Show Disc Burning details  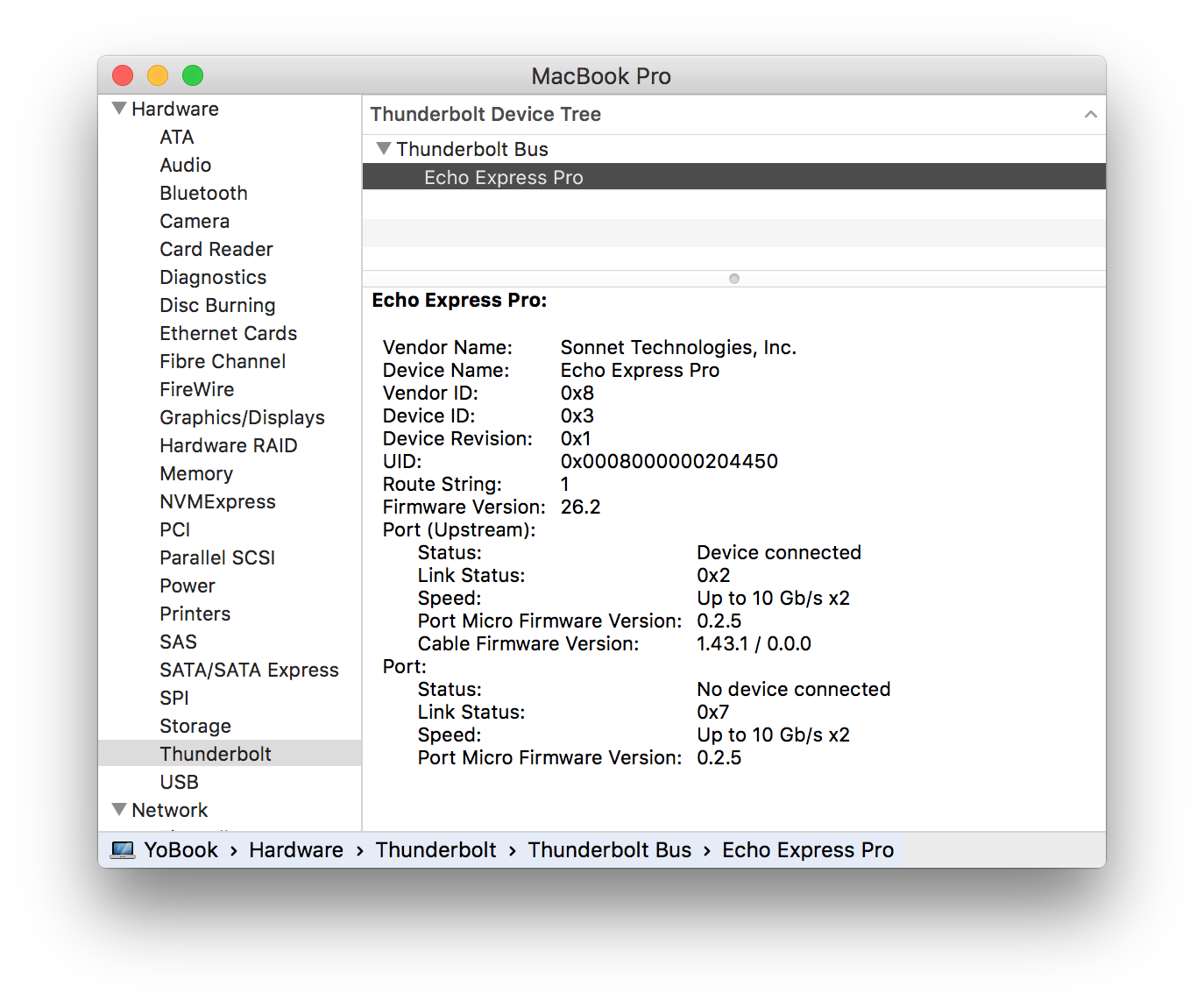[x=217, y=305]
